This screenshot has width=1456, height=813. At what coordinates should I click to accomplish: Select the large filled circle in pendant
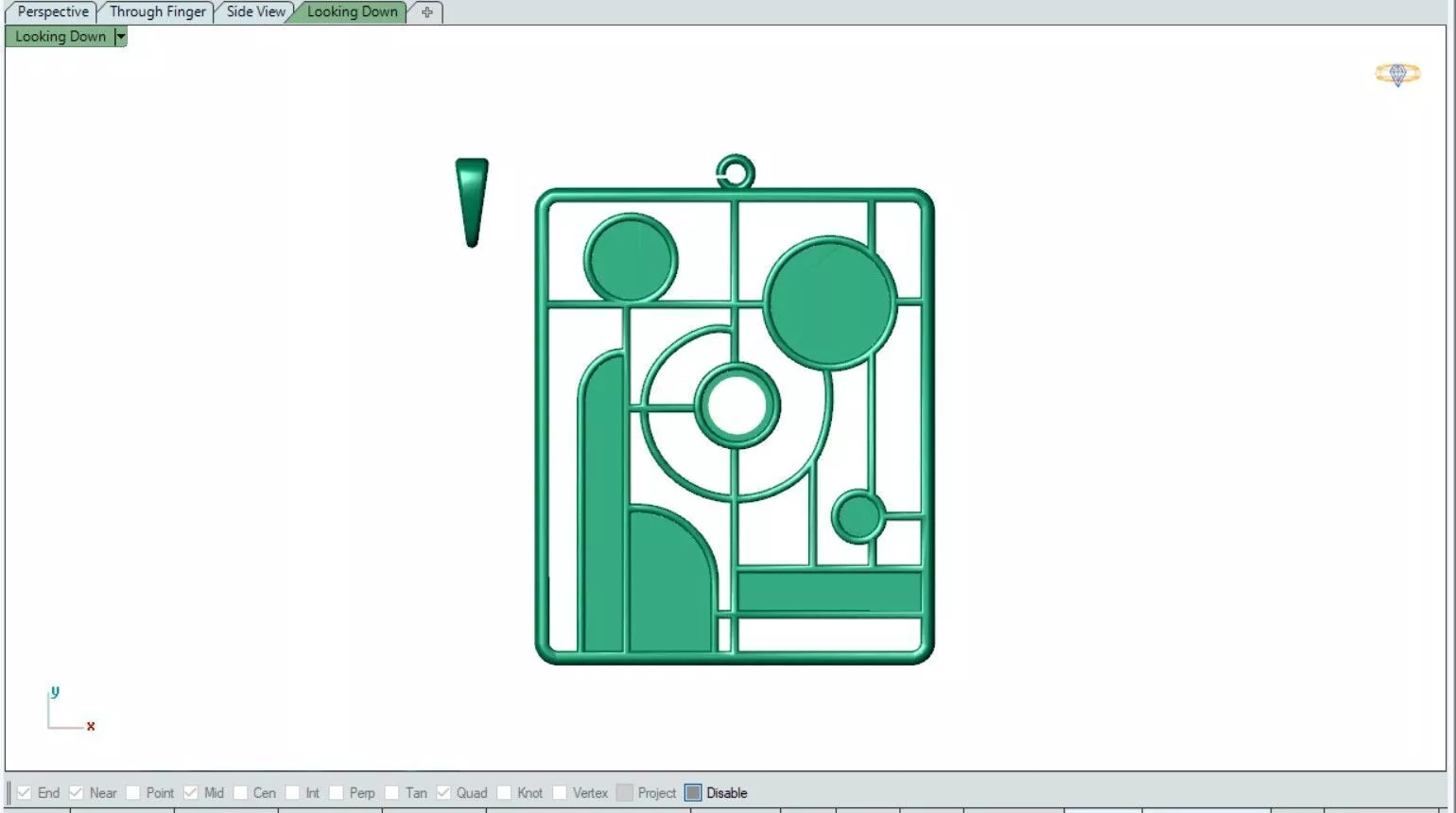pyautogui.click(x=829, y=303)
